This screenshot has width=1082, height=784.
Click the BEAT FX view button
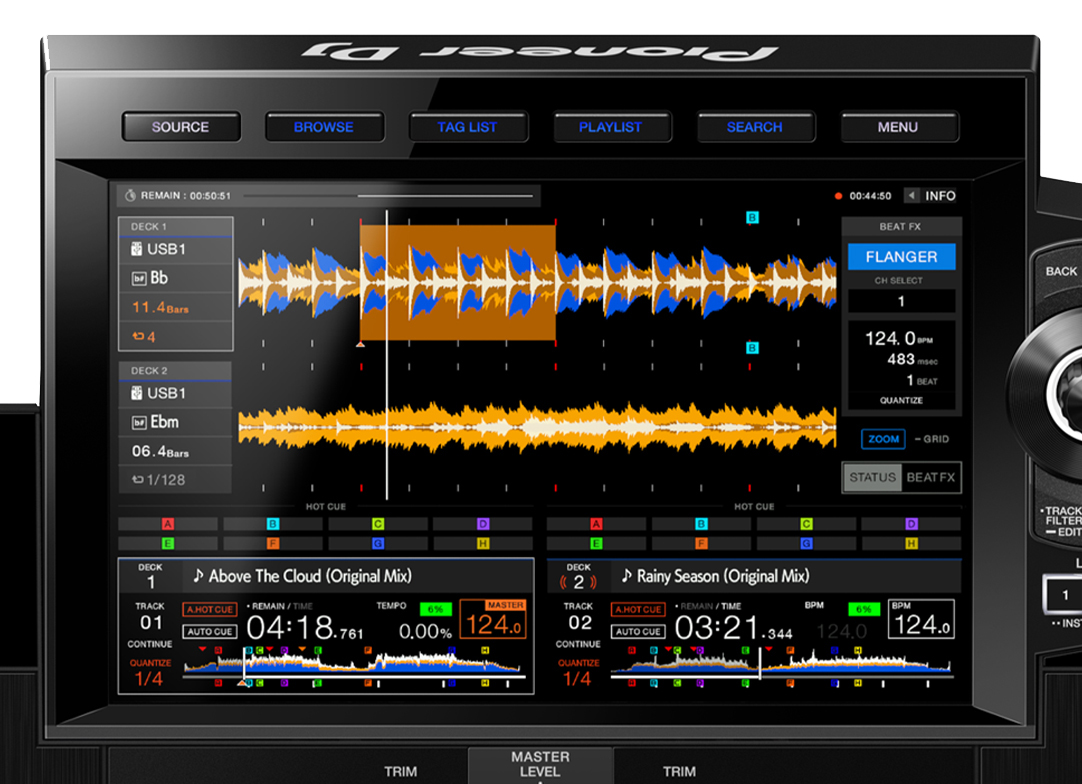click(931, 478)
